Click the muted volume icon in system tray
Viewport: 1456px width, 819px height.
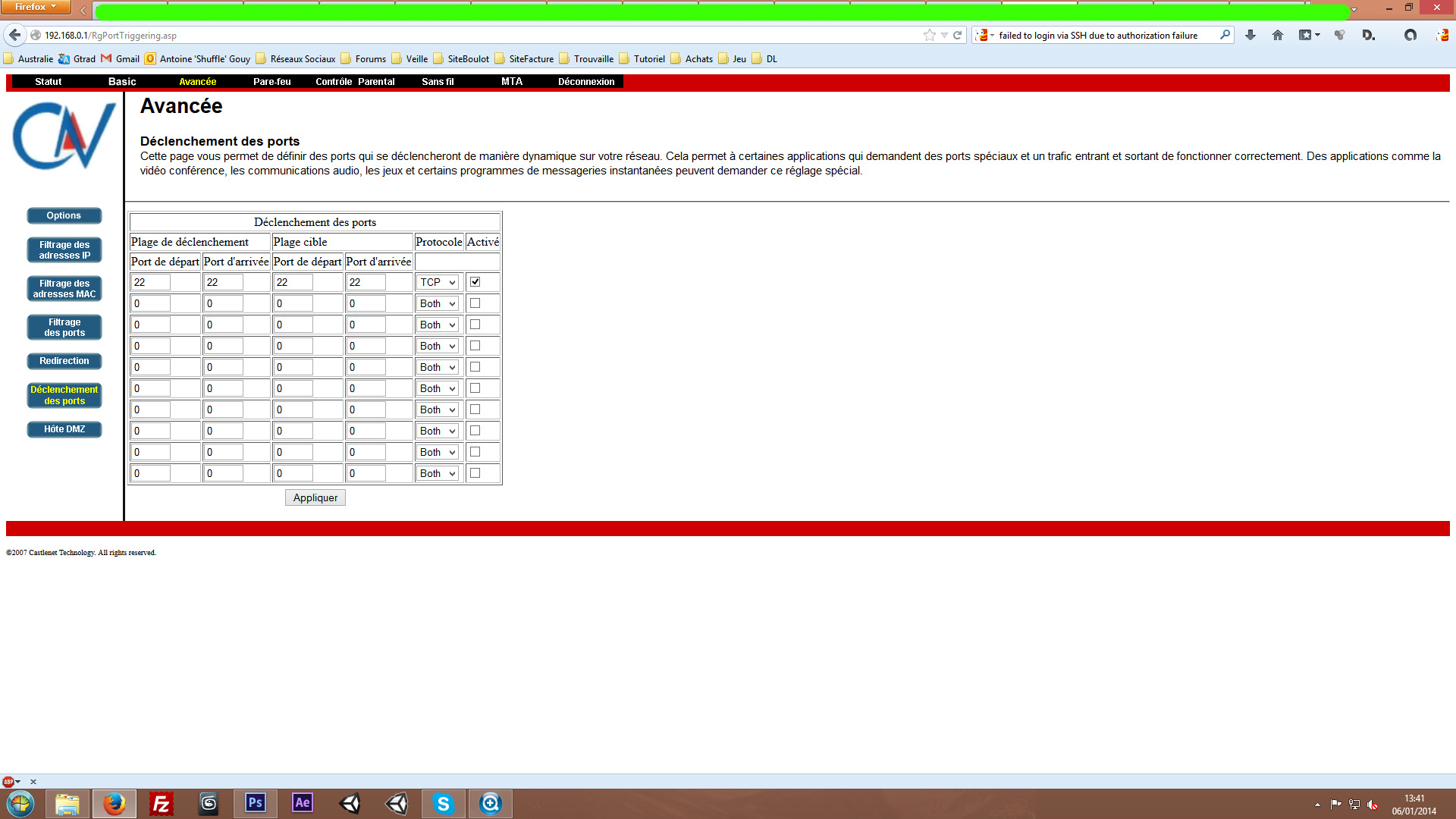tap(1373, 805)
